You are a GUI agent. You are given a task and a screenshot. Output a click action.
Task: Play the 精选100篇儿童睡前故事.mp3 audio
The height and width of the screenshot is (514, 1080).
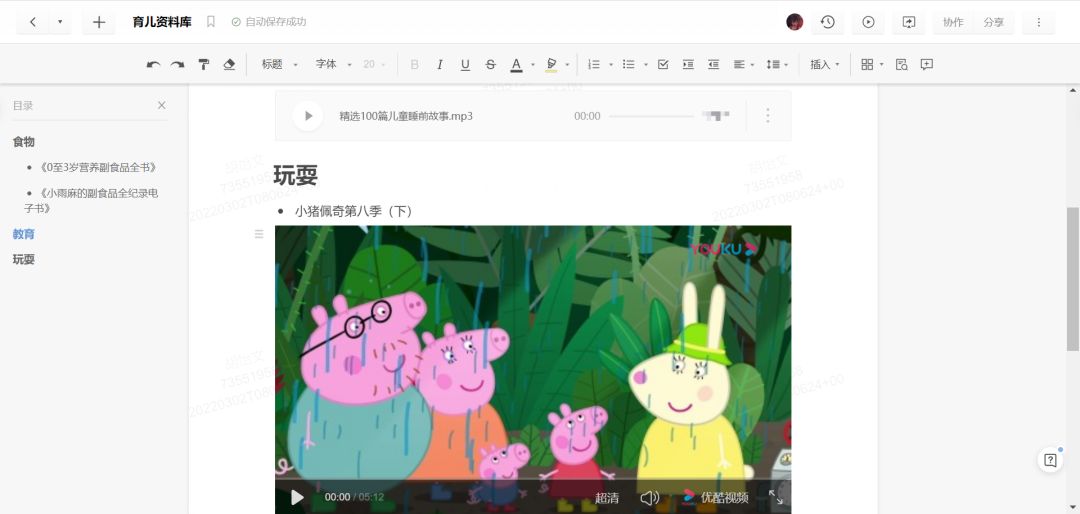point(308,116)
